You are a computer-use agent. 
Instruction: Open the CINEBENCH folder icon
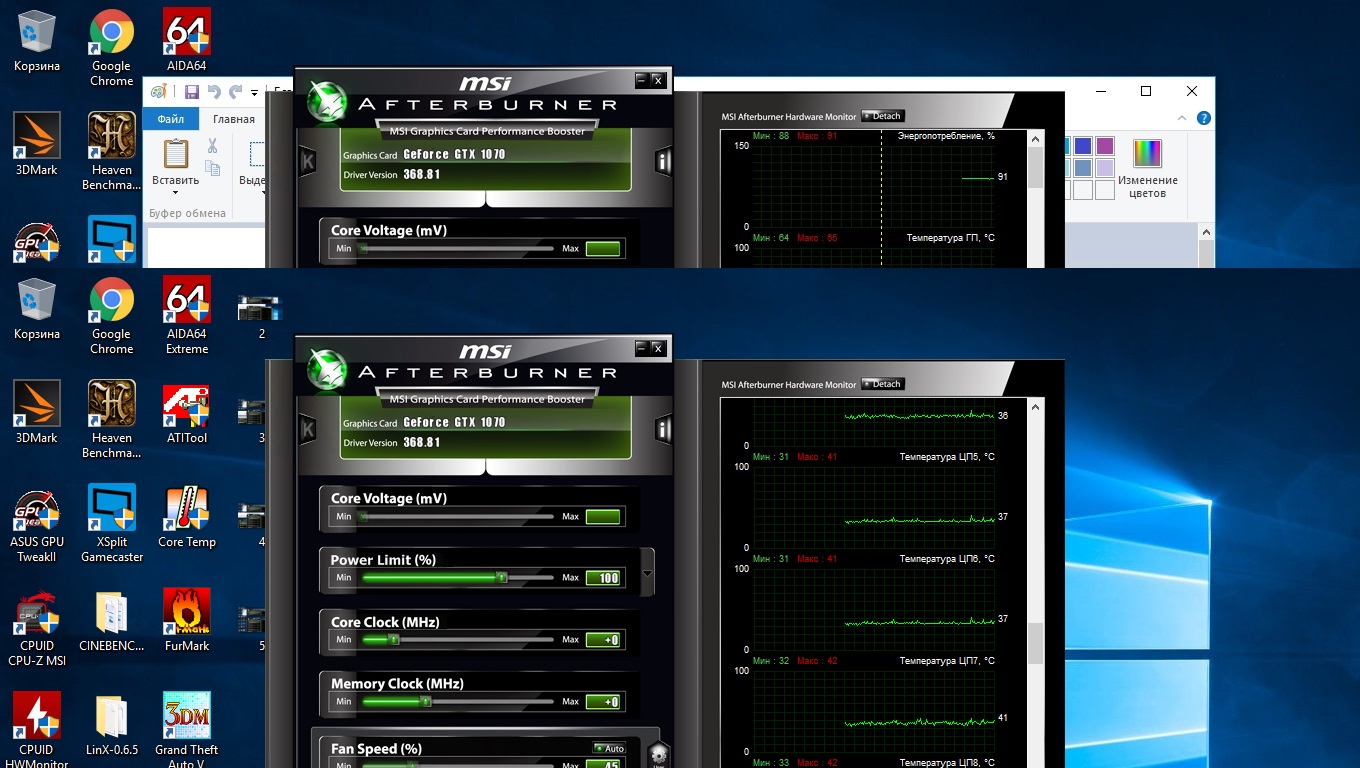click(x=112, y=622)
